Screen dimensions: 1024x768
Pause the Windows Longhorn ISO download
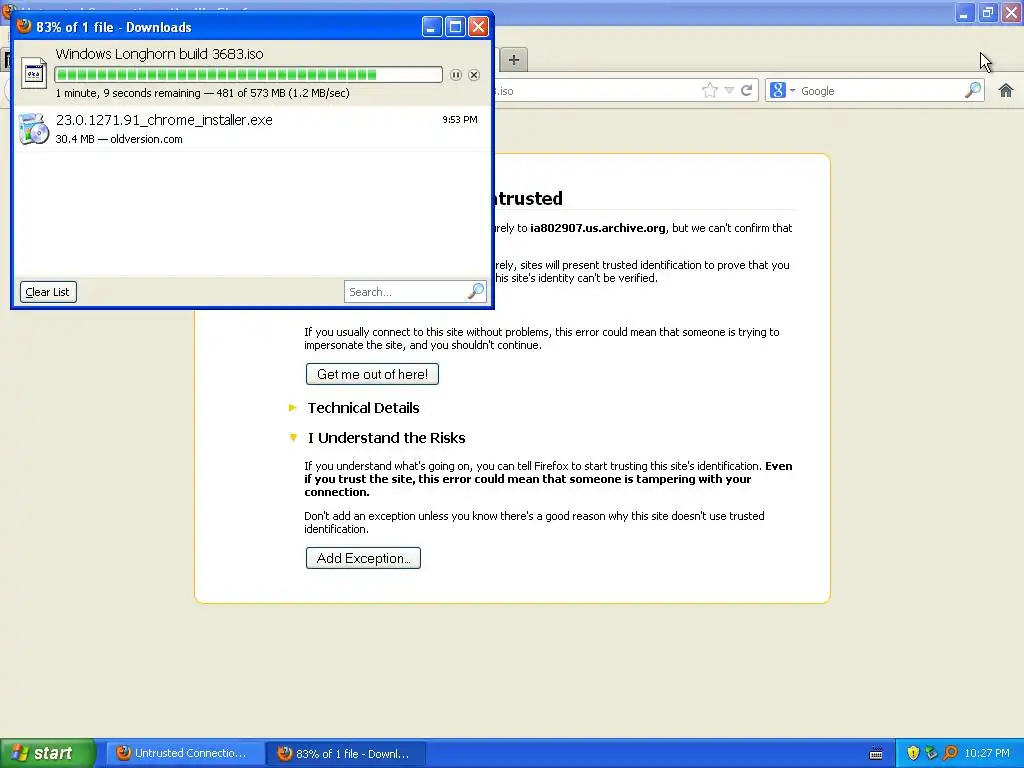[456, 75]
